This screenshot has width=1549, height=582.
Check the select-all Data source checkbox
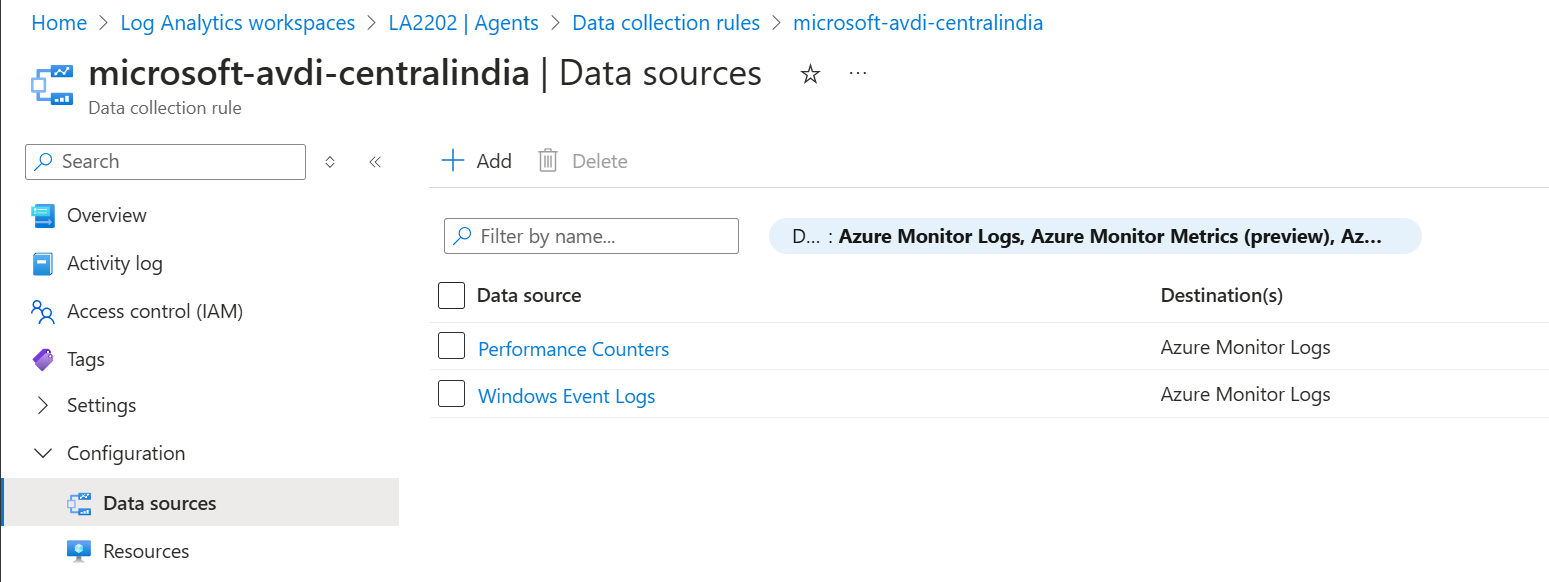pos(452,295)
